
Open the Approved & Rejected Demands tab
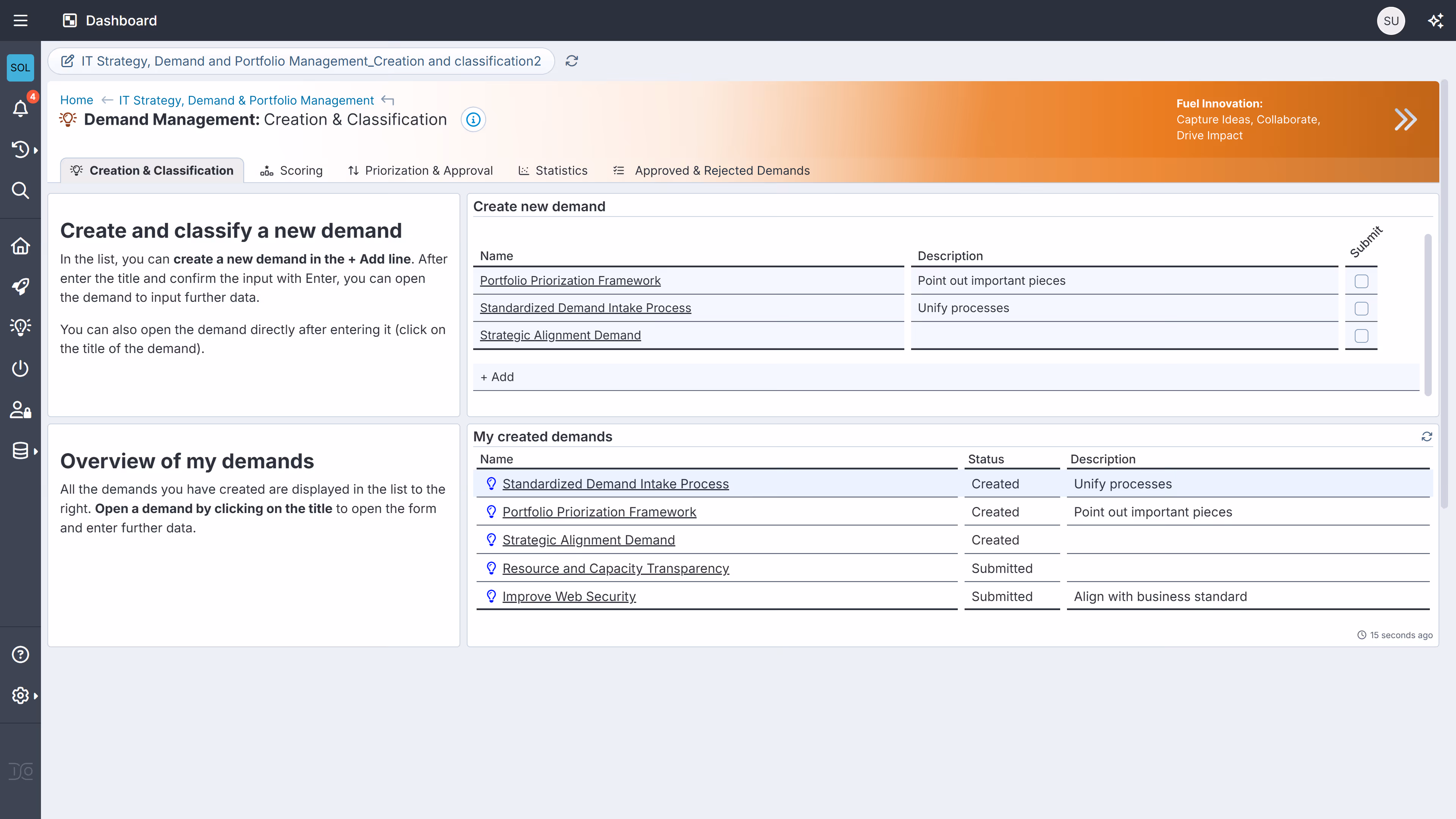click(x=722, y=170)
